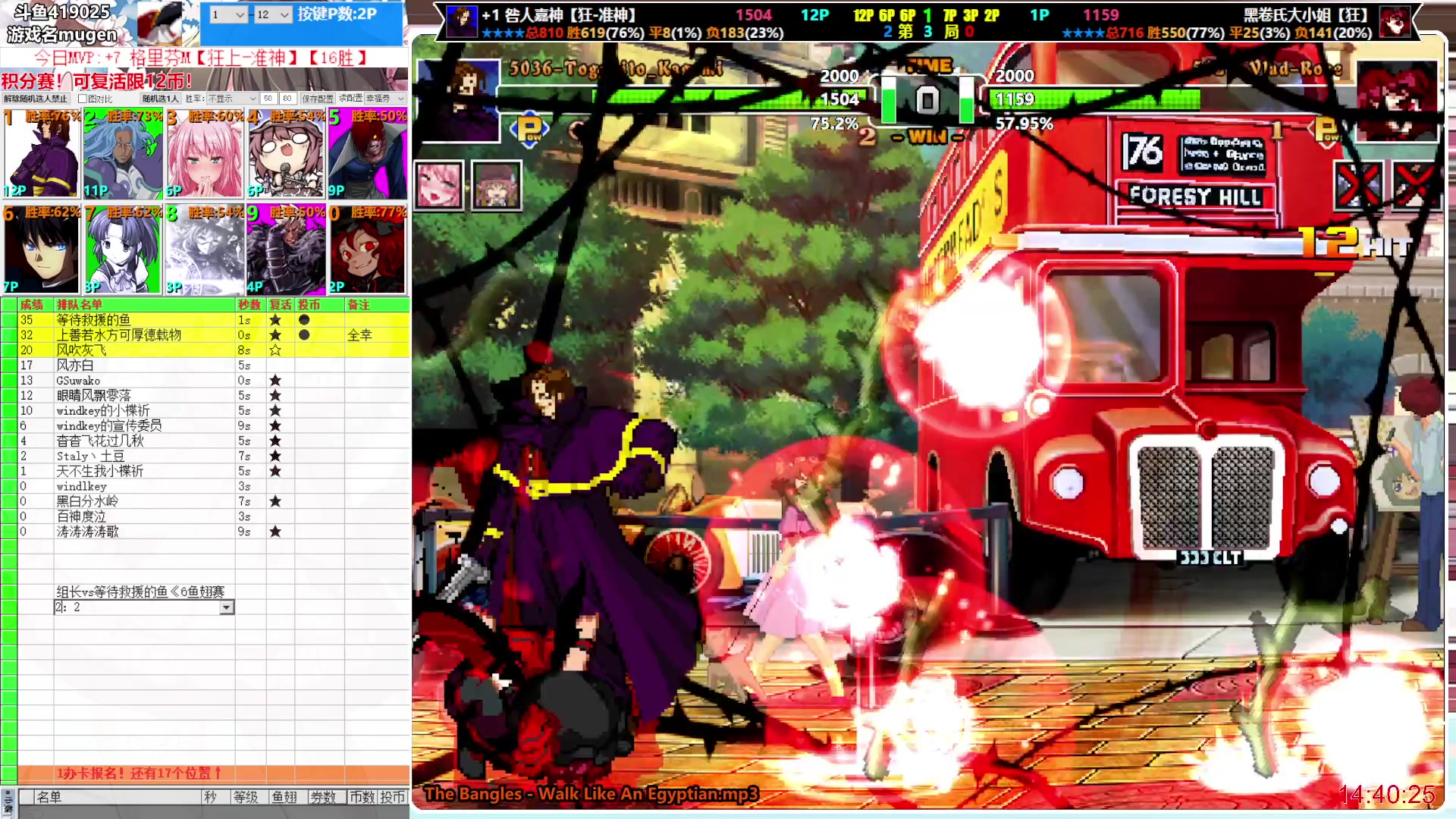Click the 保存配置 button
Viewport: 1456px width, 819px height.
[318, 99]
